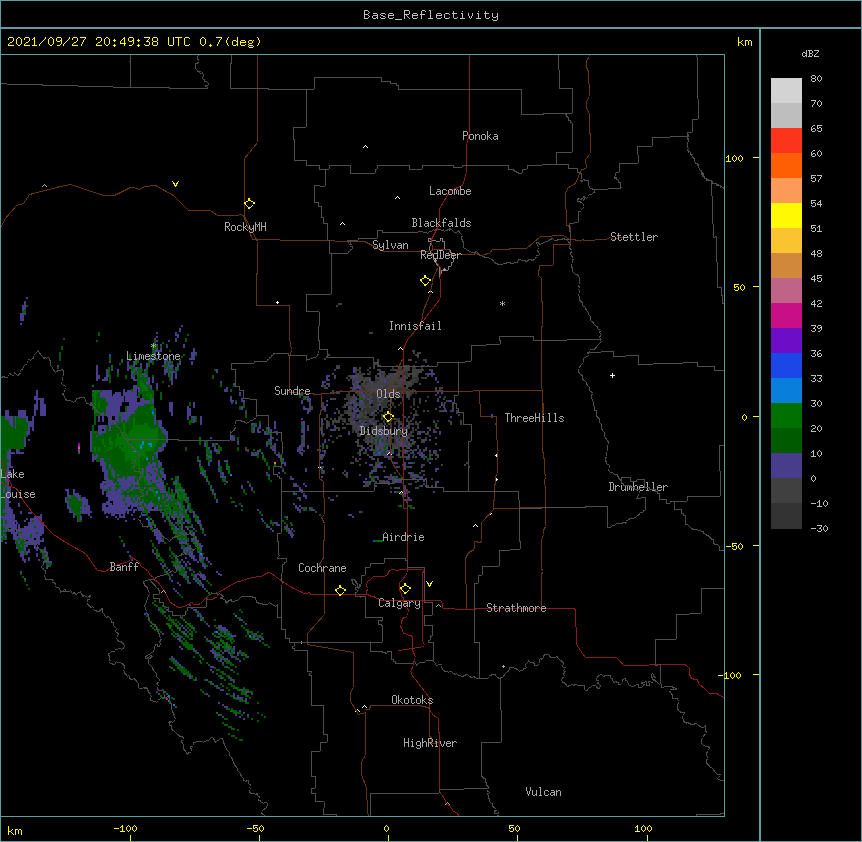This screenshot has height=842, width=862.
Task: Click the 45 value in the dBZ legend
Action: coord(816,278)
